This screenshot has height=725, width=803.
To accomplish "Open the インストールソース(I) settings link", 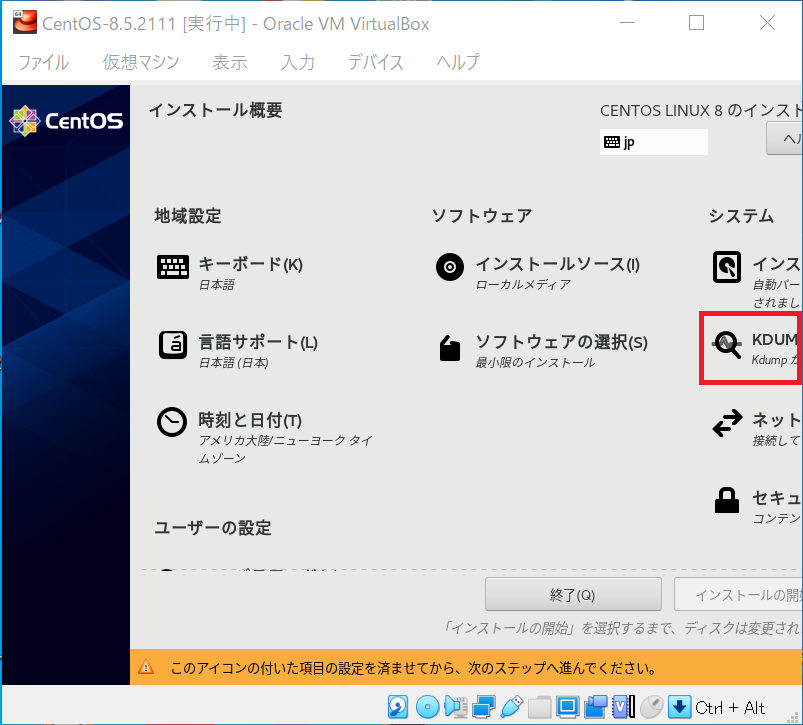I will point(558,264).
